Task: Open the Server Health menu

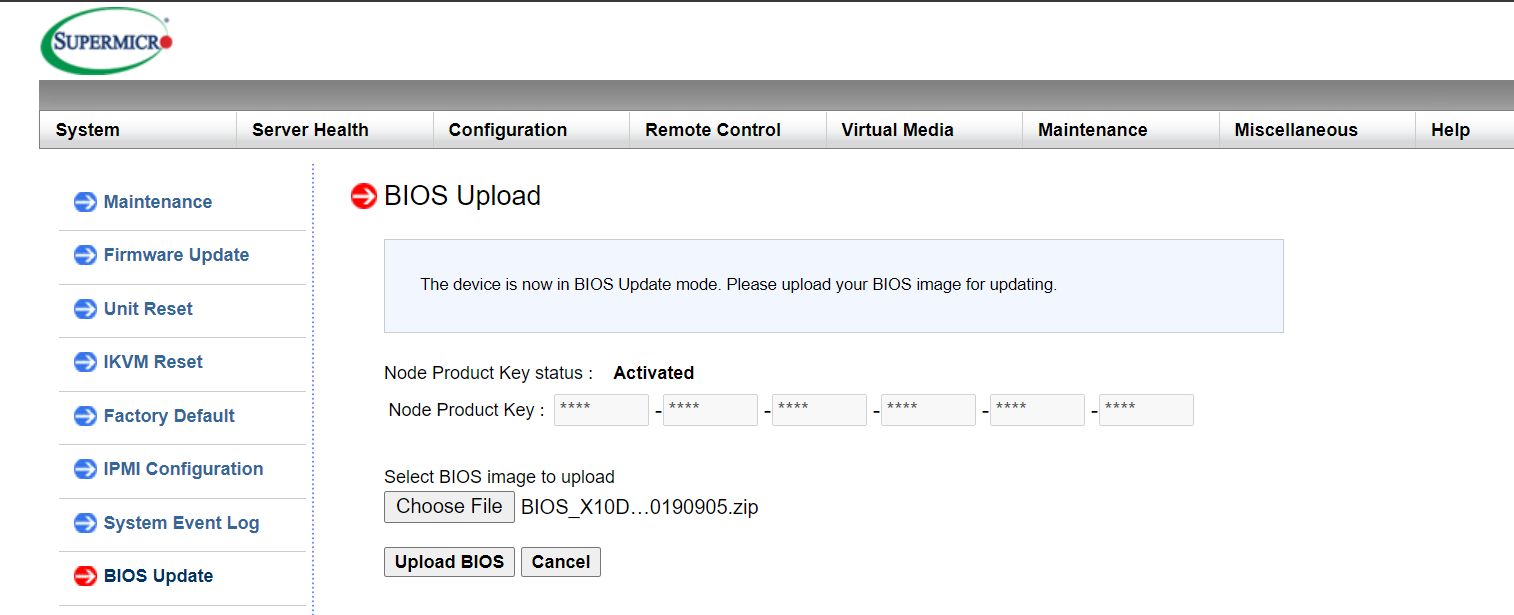Action: tap(310, 130)
